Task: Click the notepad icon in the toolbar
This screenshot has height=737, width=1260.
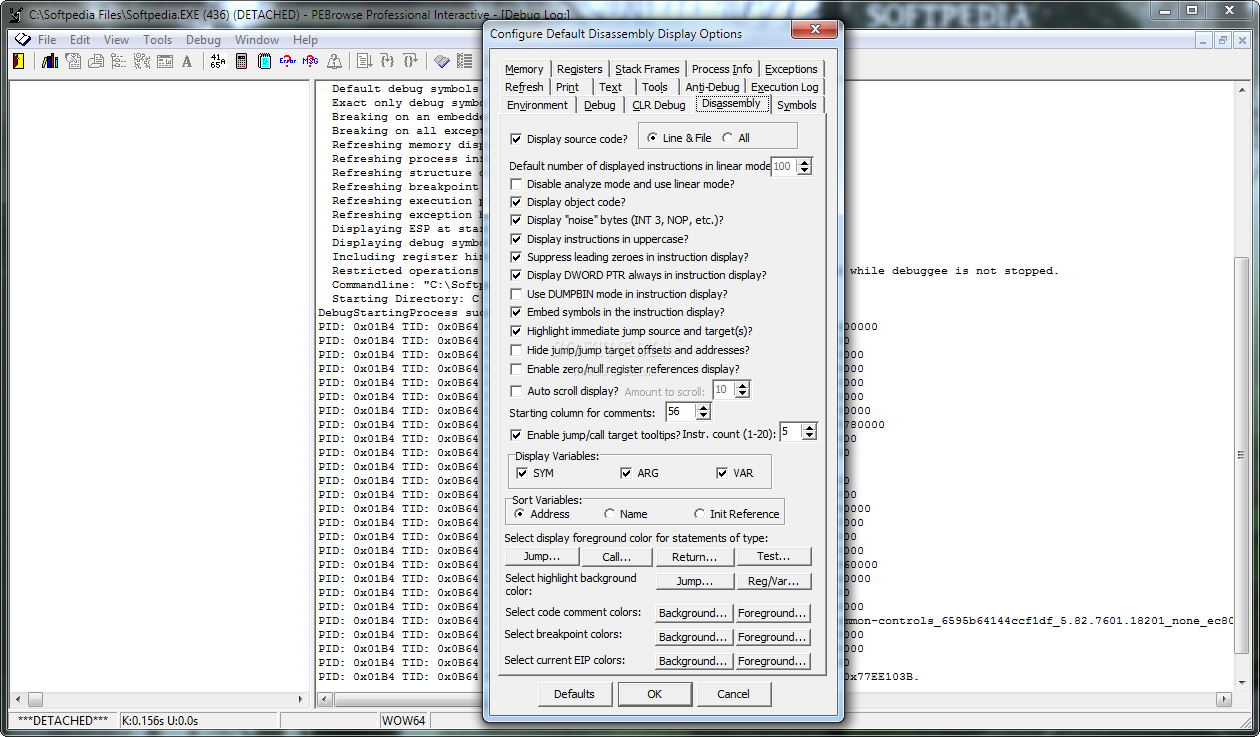Action: 265,61
